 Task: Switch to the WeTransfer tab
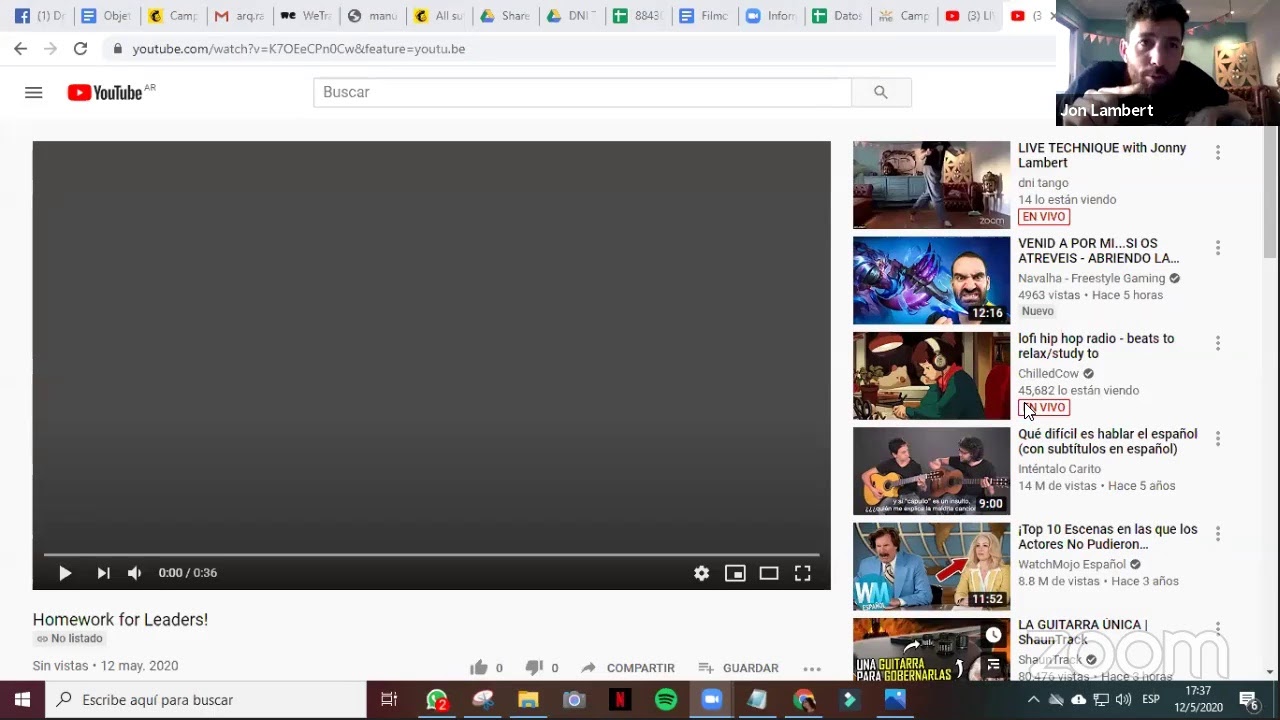pyautogui.click(x=305, y=16)
